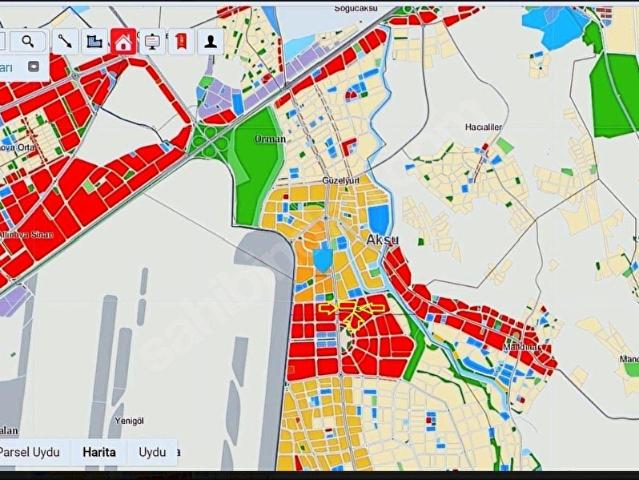
Task: Open the presentation board icon
Action: click(152, 41)
